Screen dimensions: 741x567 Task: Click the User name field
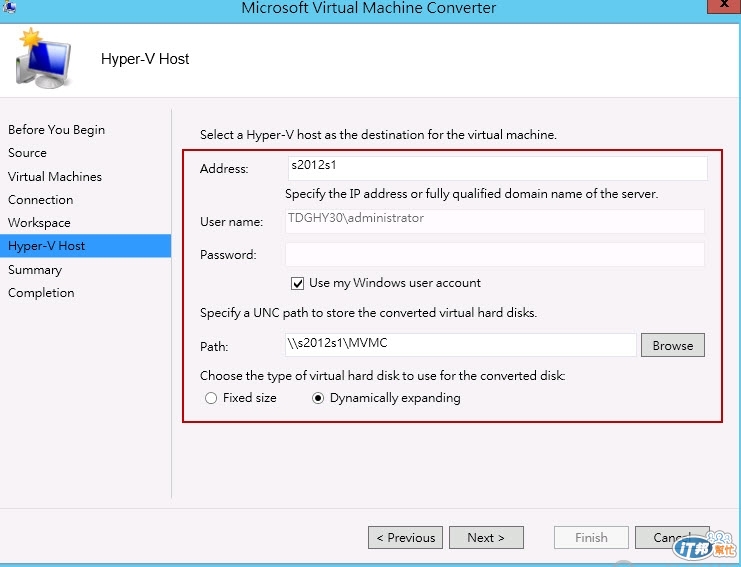coord(495,221)
